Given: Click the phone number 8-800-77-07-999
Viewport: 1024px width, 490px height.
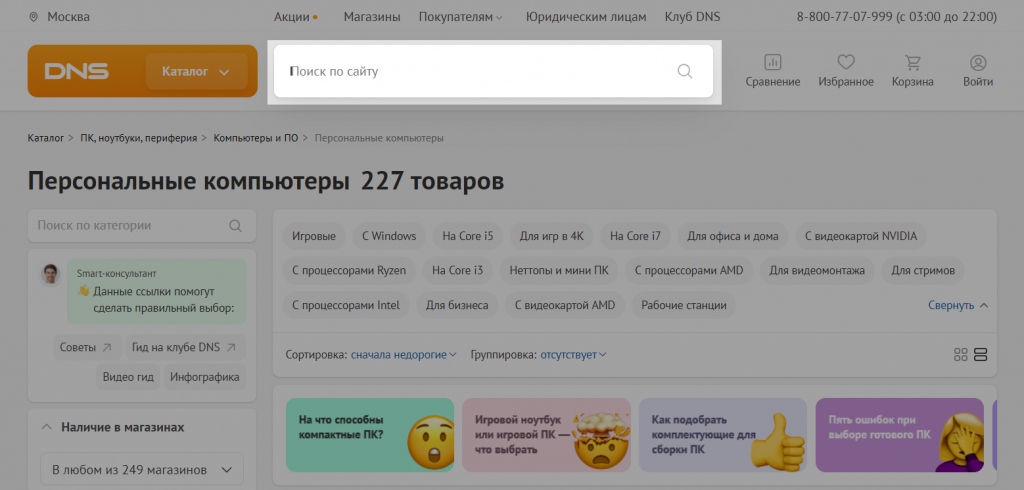Looking at the screenshot, I should [844, 17].
